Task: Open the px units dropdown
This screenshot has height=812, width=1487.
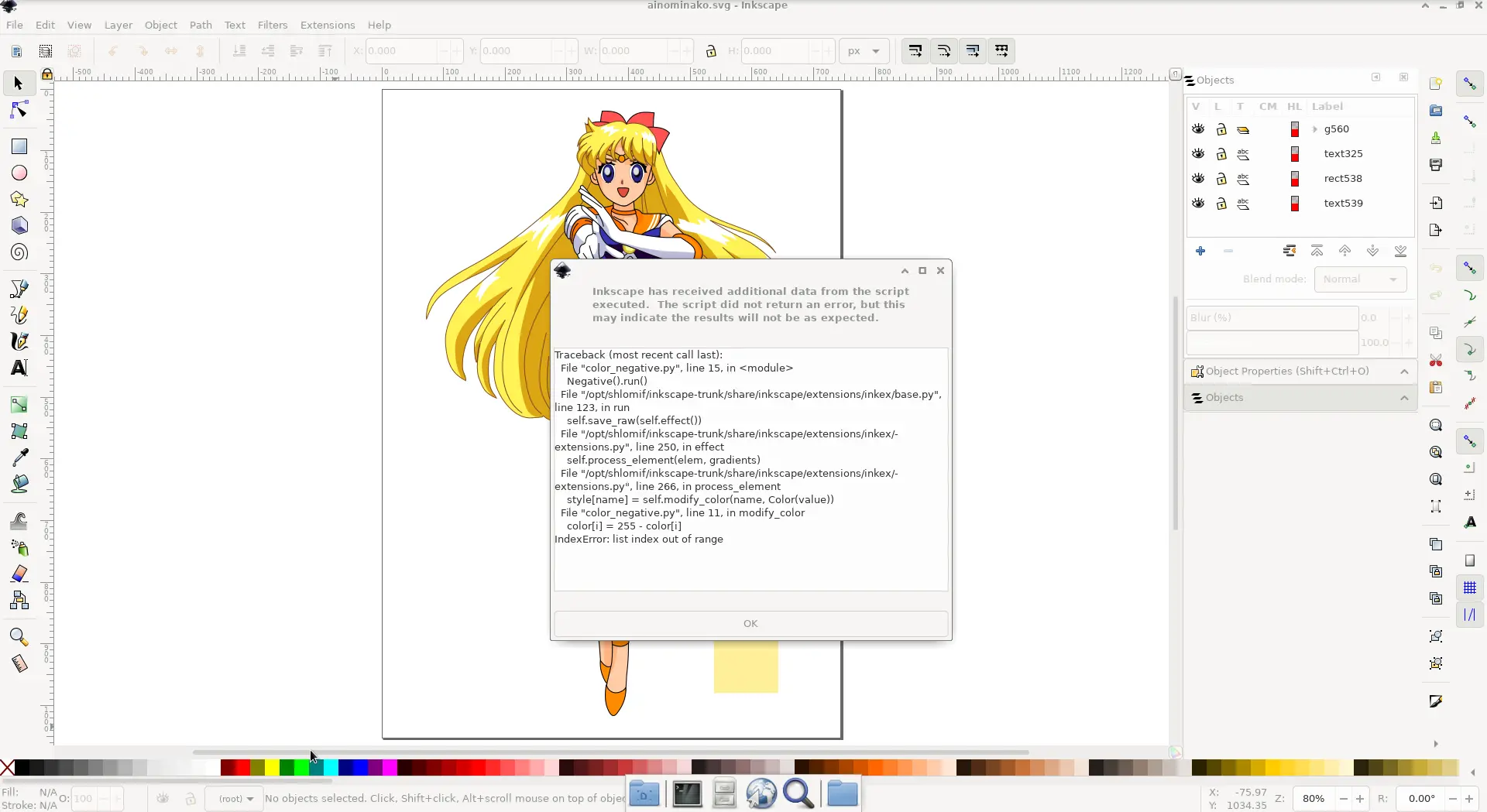Action: [x=864, y=51]
